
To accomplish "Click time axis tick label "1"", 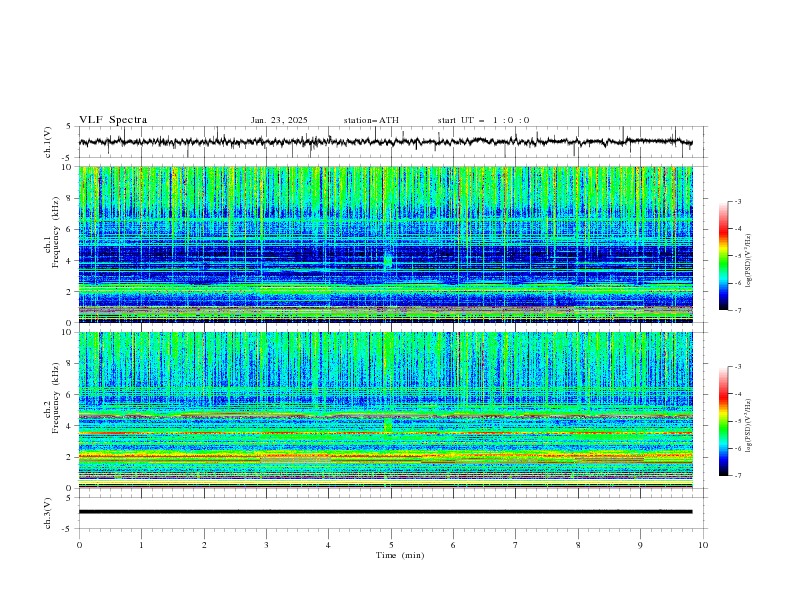I will 141,545.
